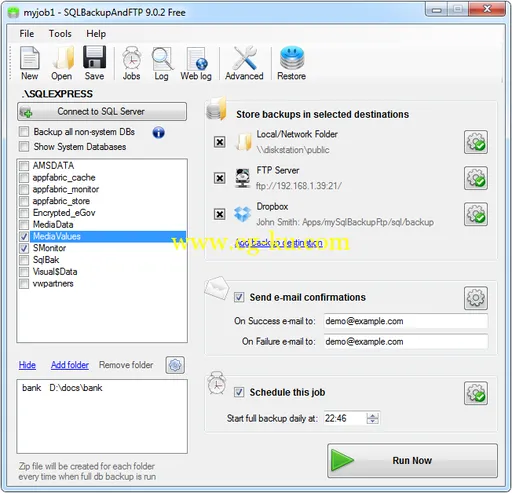Open e-mail confirmation settings gear

pos(476,298)
